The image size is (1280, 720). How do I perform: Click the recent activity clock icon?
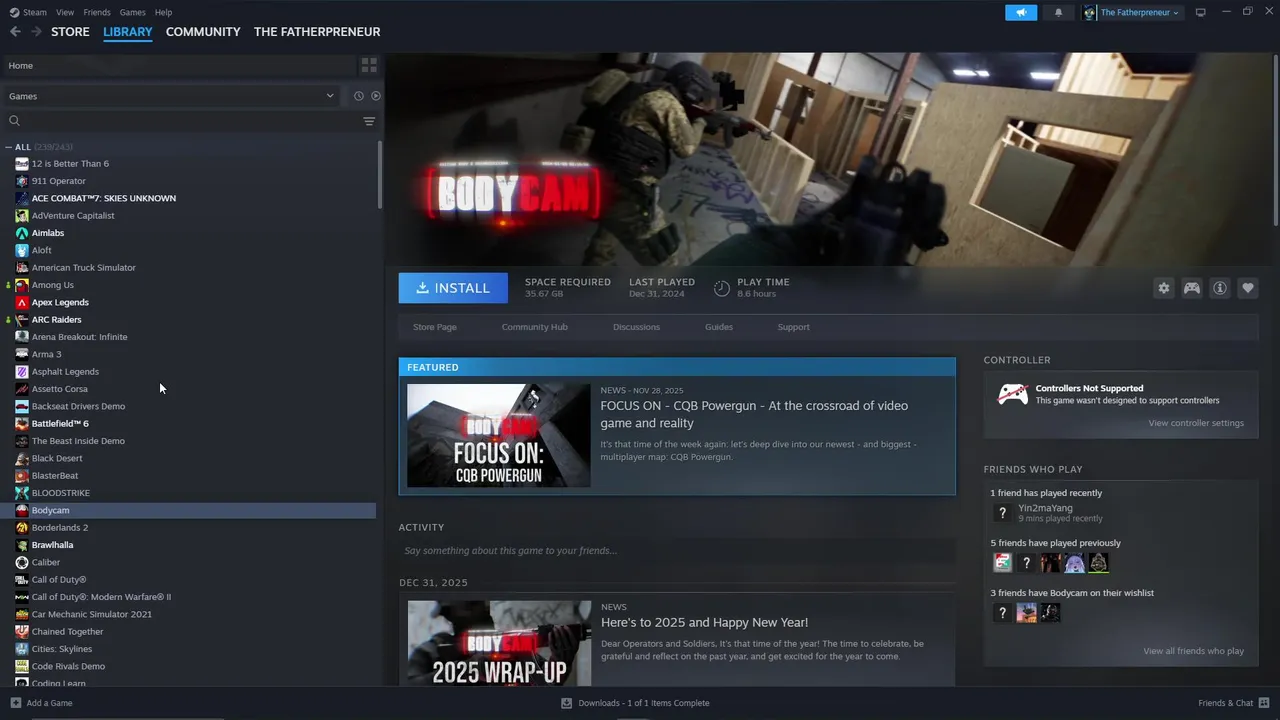pyautogui.click(x=358, y=96)
